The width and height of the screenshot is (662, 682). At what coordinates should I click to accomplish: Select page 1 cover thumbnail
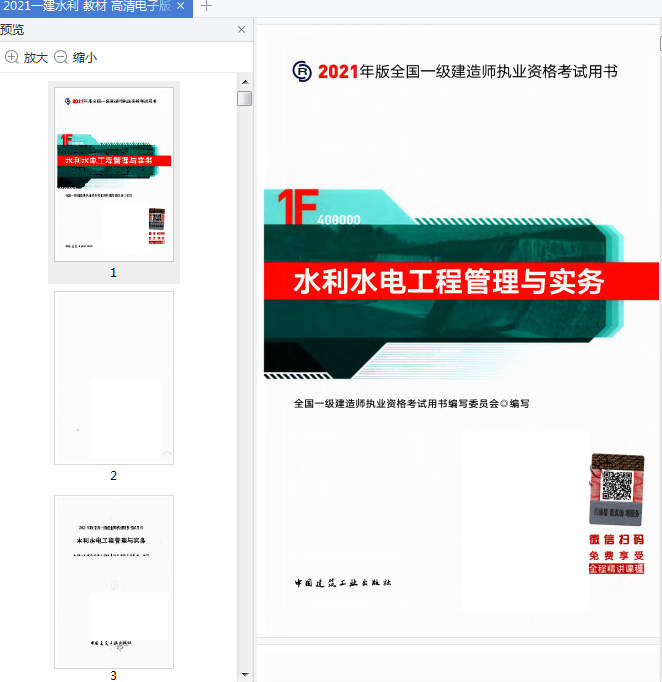[x=114, y=174]
